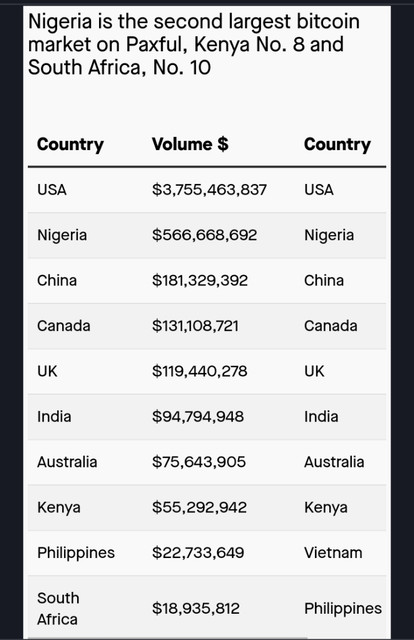Select South Africa table cell
The image size is (414, 640).
pyautogui.click(x=58, y=609)
